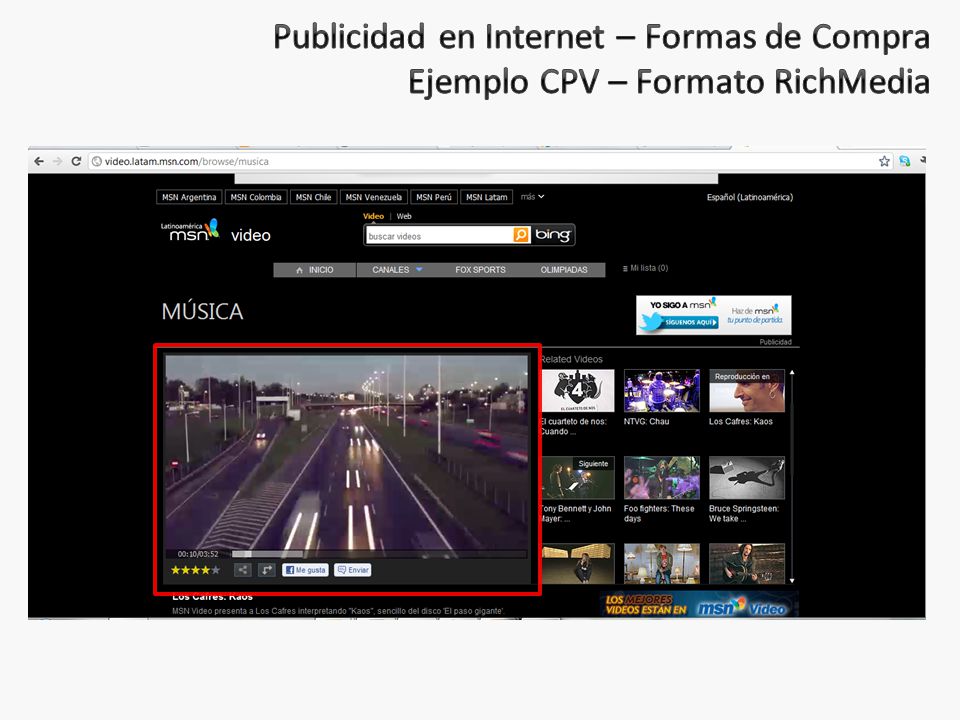Click 'Los mejores videos están en MSN Video' banner

point(699,605)
